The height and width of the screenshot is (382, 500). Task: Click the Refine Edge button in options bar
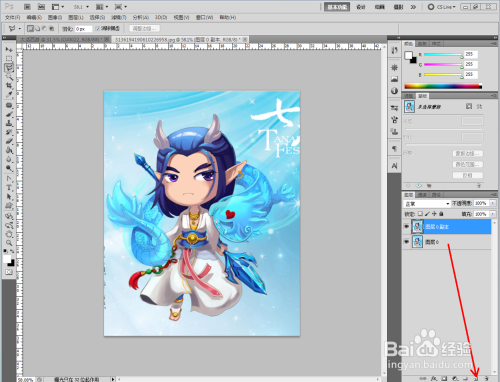click(x=144, y=29)
